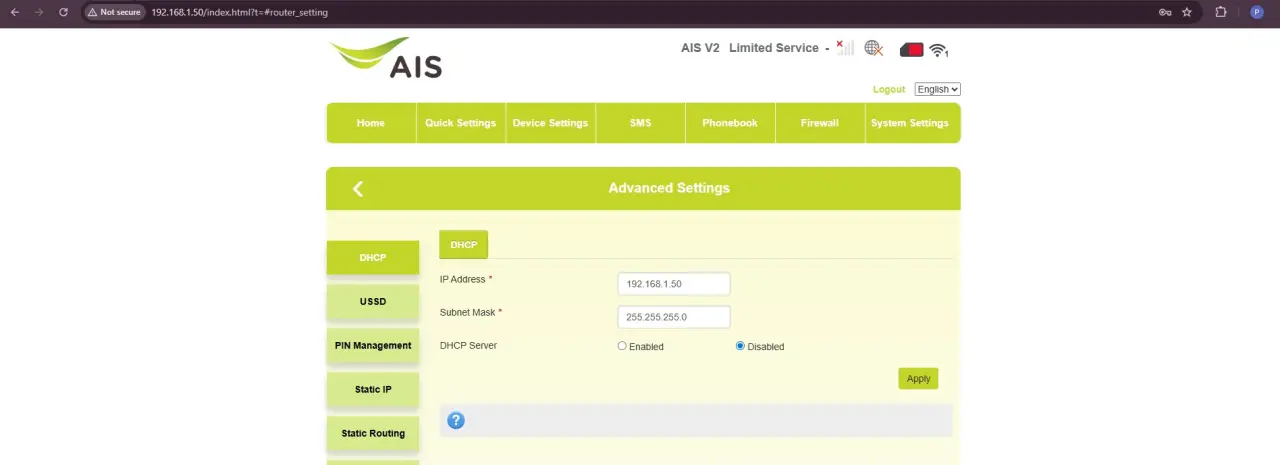Open Static Routing in the sidebar
The image size is (1280, 465).
373,433
